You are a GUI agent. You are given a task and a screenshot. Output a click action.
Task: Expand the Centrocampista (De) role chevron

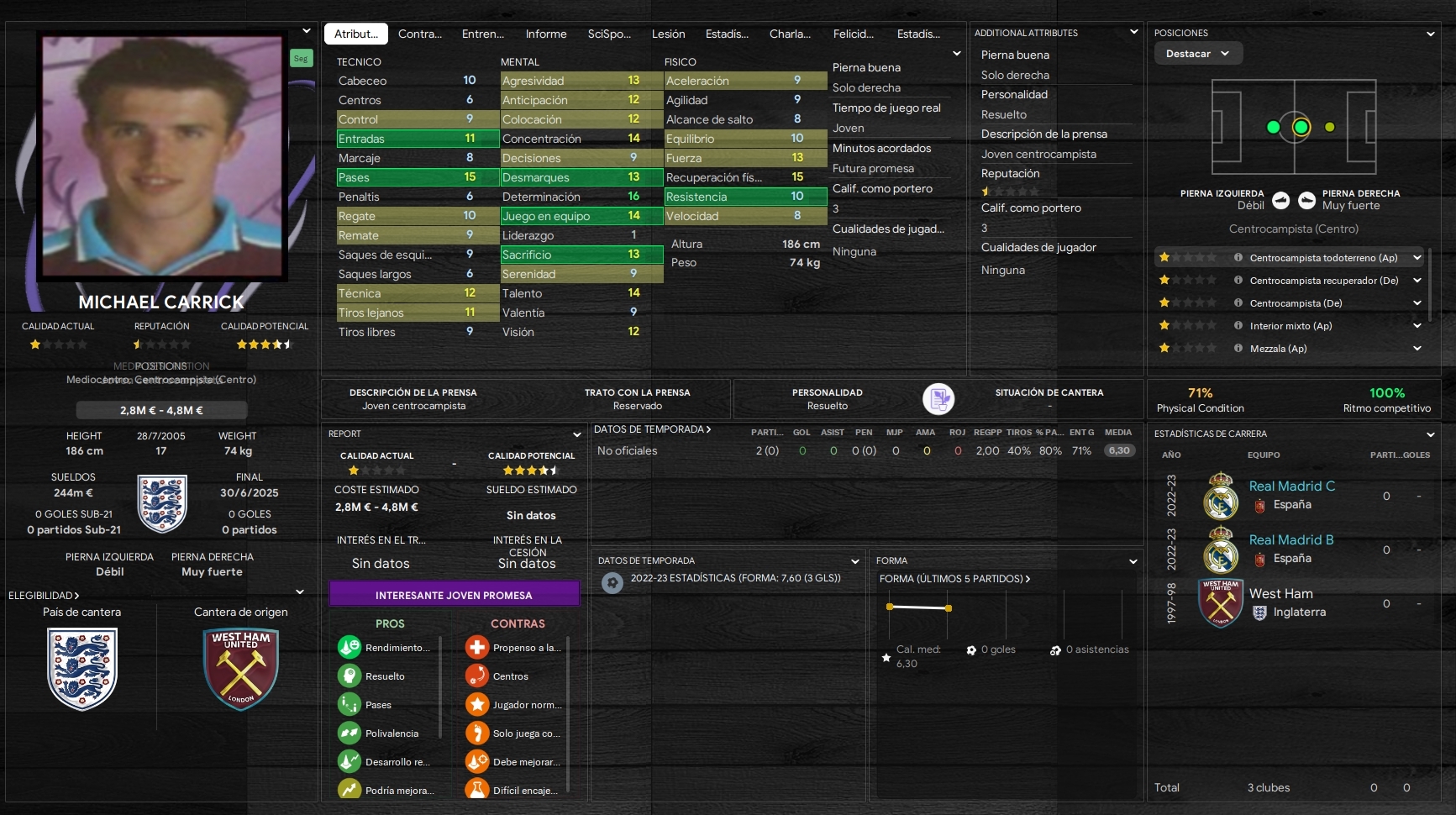[x=1417, y=303]
